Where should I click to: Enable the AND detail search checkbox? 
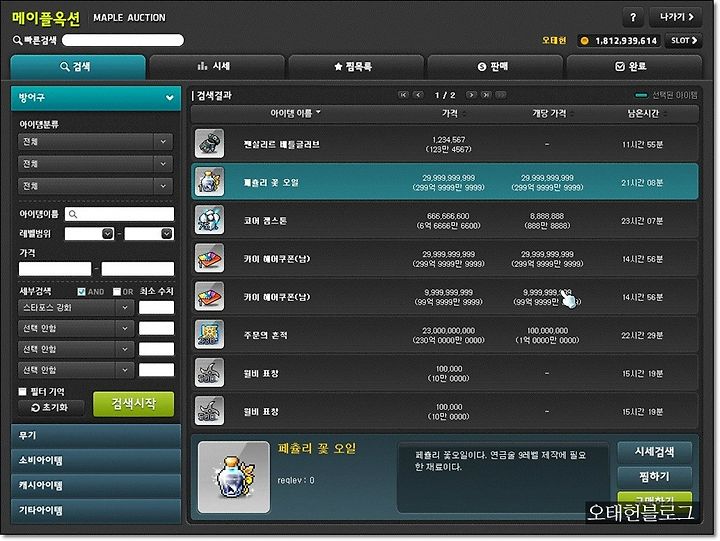(81, 291)
